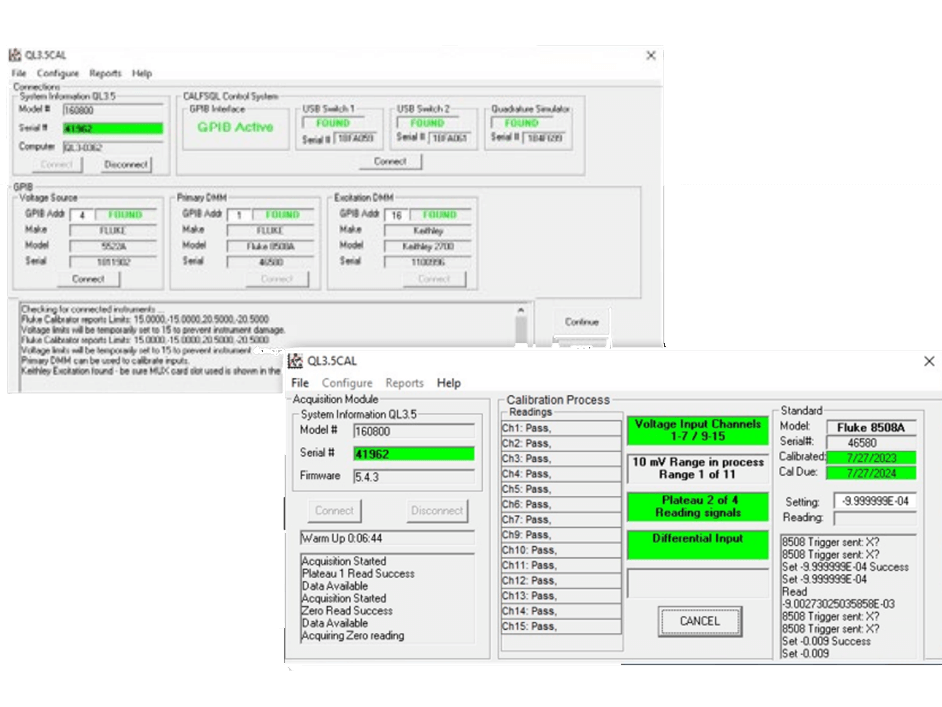Click the Continue button beside the log
The image size is (942, 707).
[581, 322]
